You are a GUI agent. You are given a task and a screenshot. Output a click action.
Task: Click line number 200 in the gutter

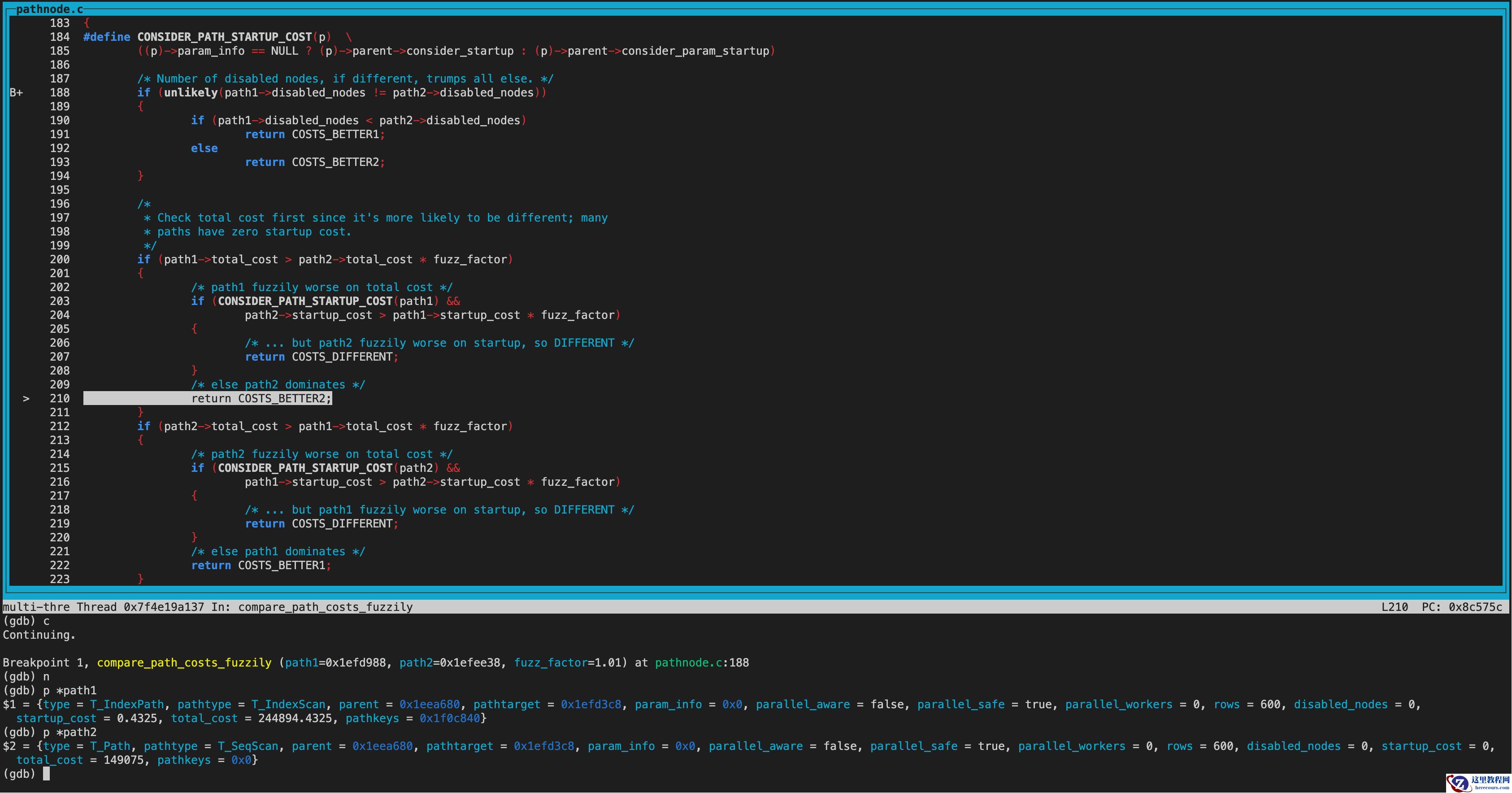coord(59,259)
